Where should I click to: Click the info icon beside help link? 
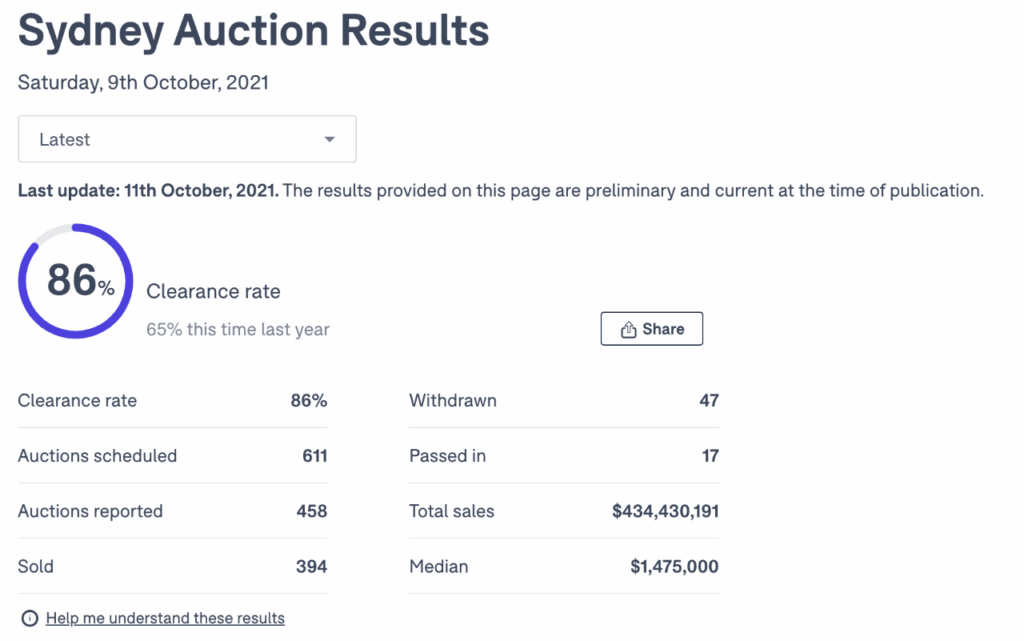(x=30, y=618)
